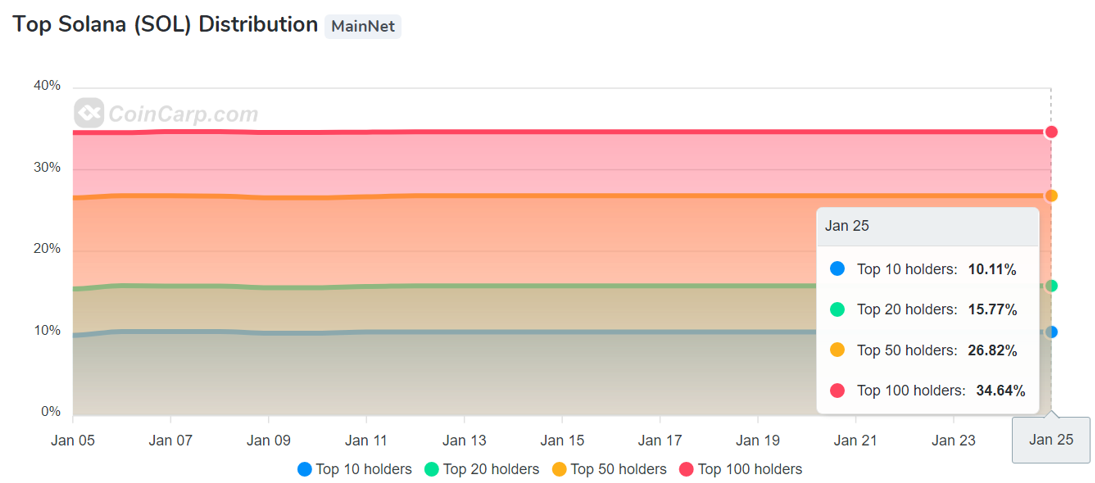Viewport: 1095px width, 483px height.
Task: Click the orange dot in the tooltip
Action: [837, 350]
